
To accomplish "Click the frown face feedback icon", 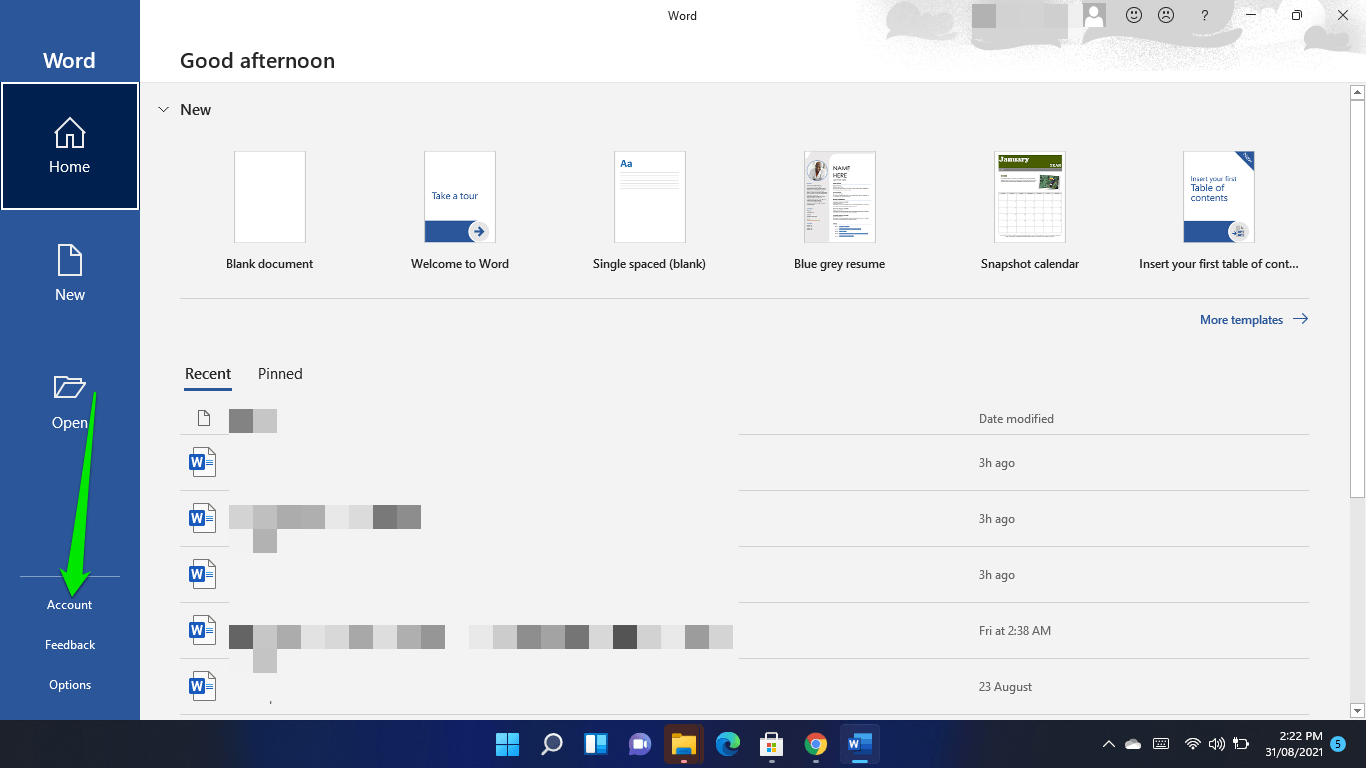I will point(1166,16).
